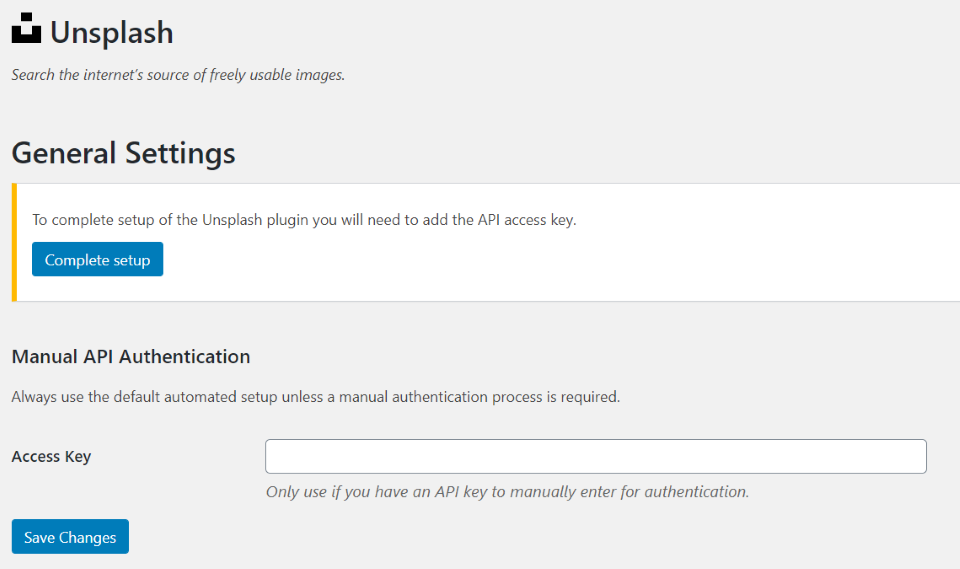Click empty gray space right of Save Changes

[x=500, y=537]
